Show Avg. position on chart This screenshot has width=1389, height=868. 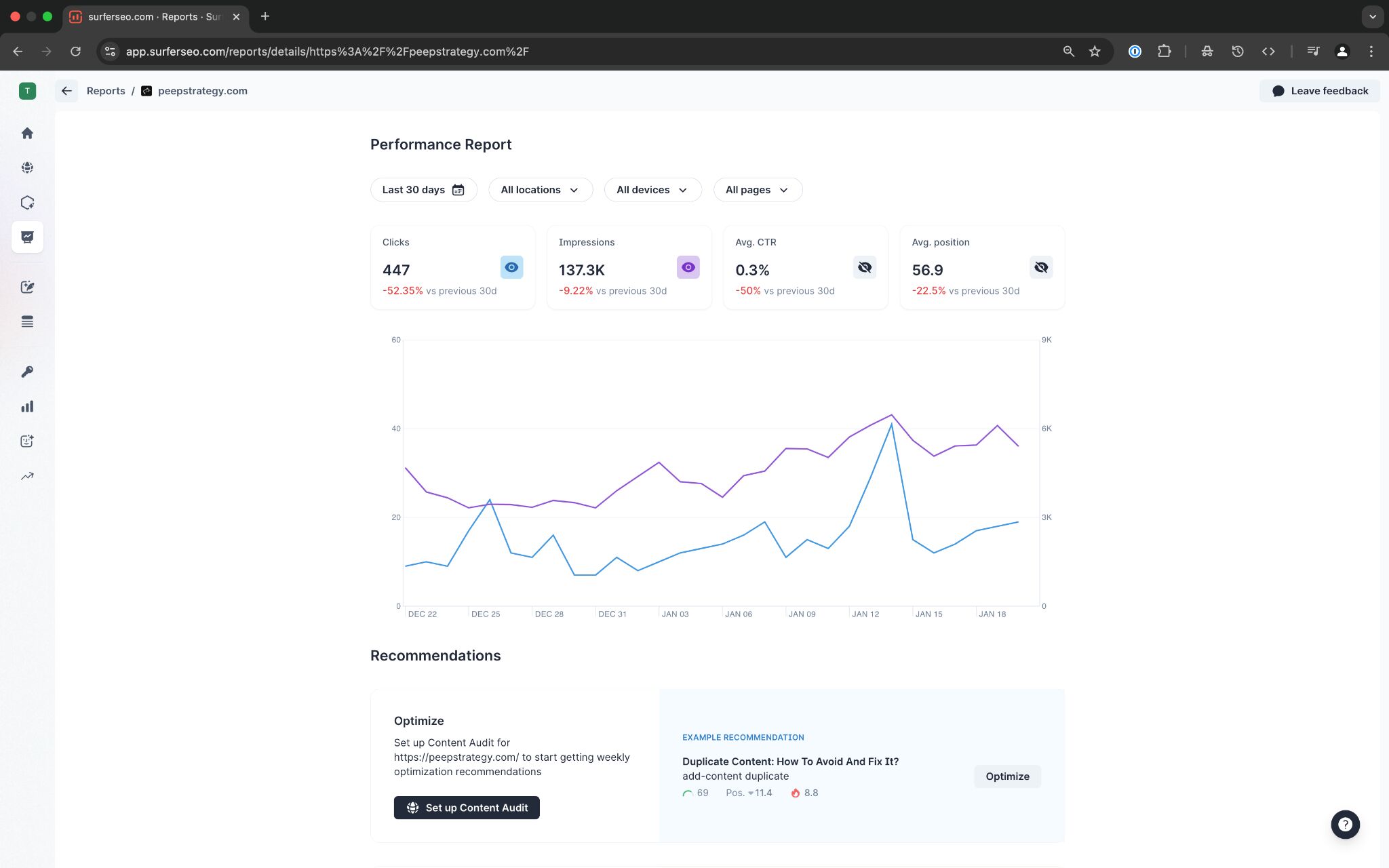pos(1040,267)
